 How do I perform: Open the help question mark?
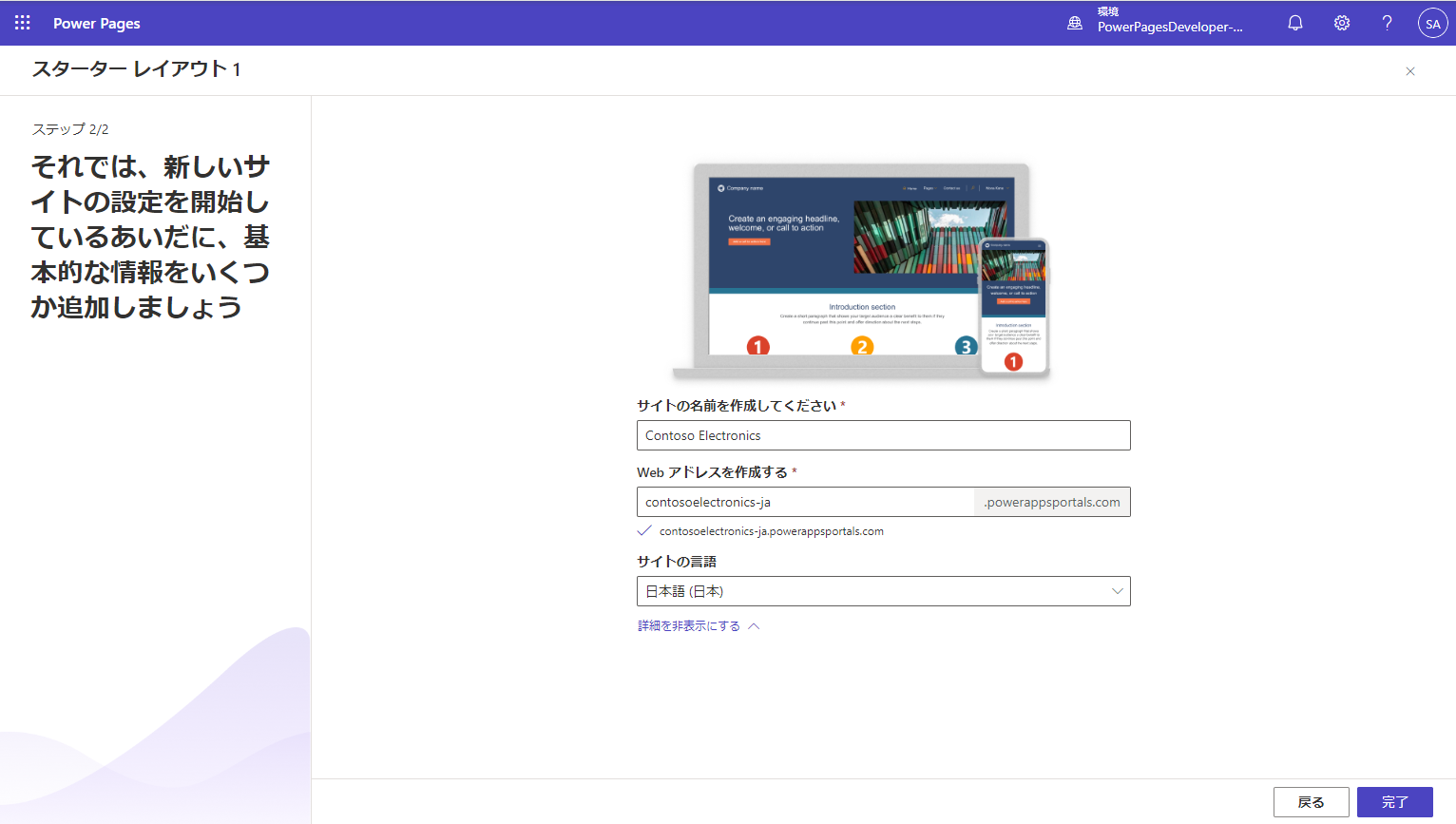[x=1387, y=23]
